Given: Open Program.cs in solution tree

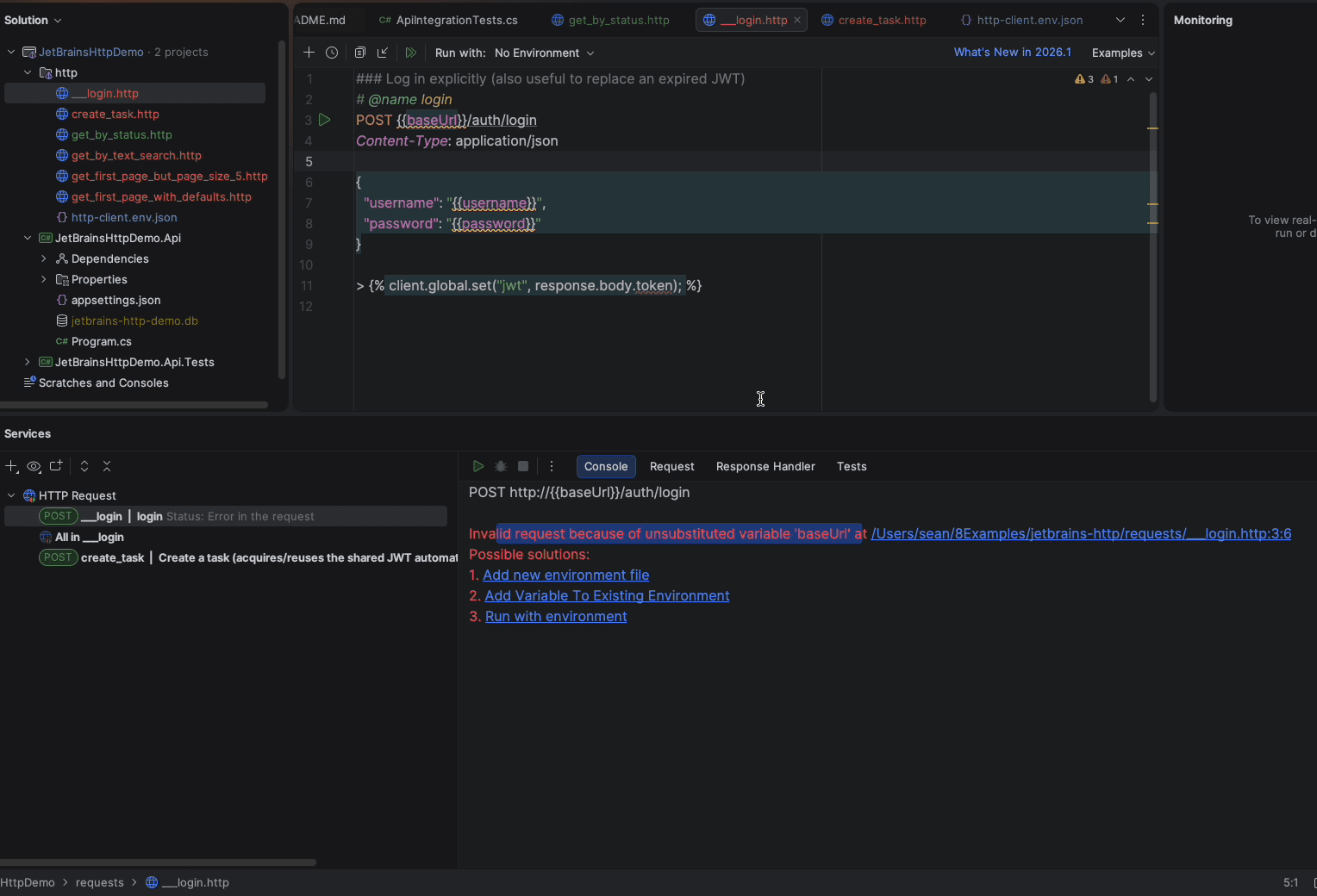Looking at the screenshot, I should tap(101, 341).
